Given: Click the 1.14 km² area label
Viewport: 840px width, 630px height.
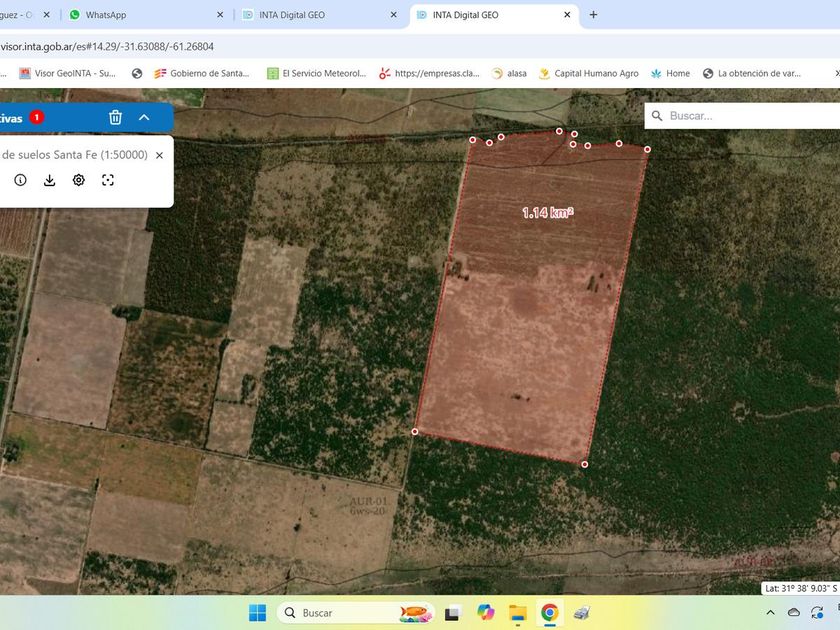Looking at the screenshot, I should pyautogui.click(x=547, y=212).
